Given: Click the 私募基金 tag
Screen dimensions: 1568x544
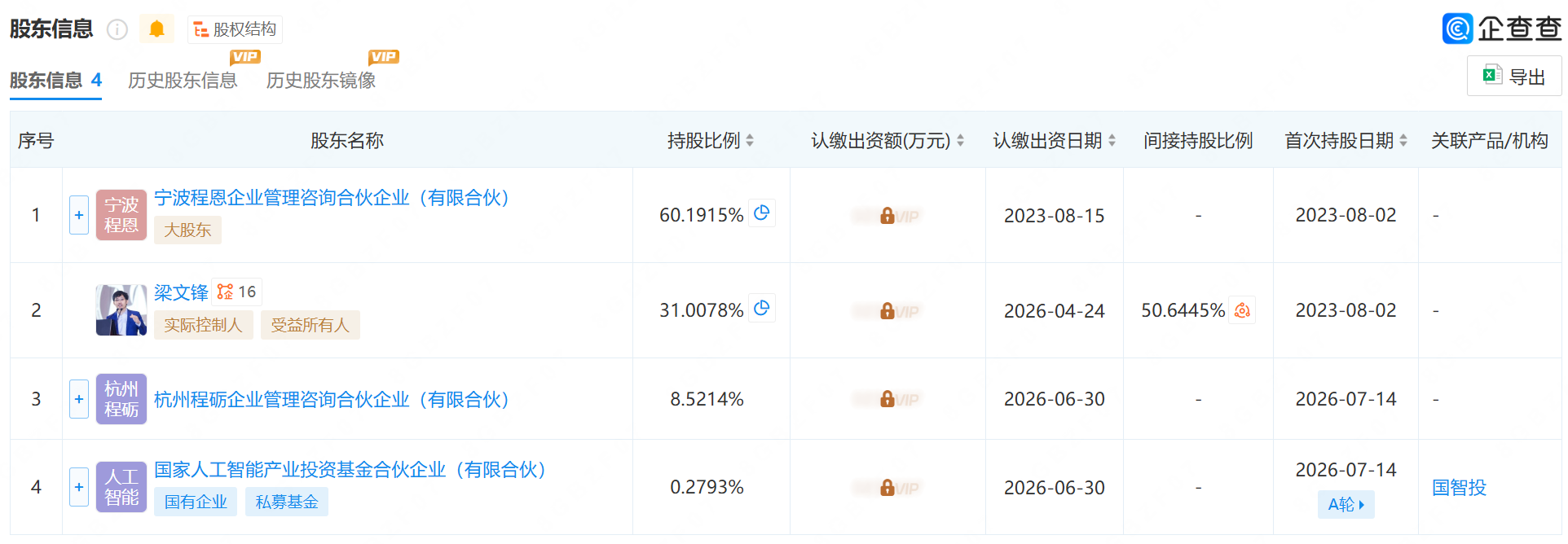Looking at the screenshot, I should tap(287, 502).
